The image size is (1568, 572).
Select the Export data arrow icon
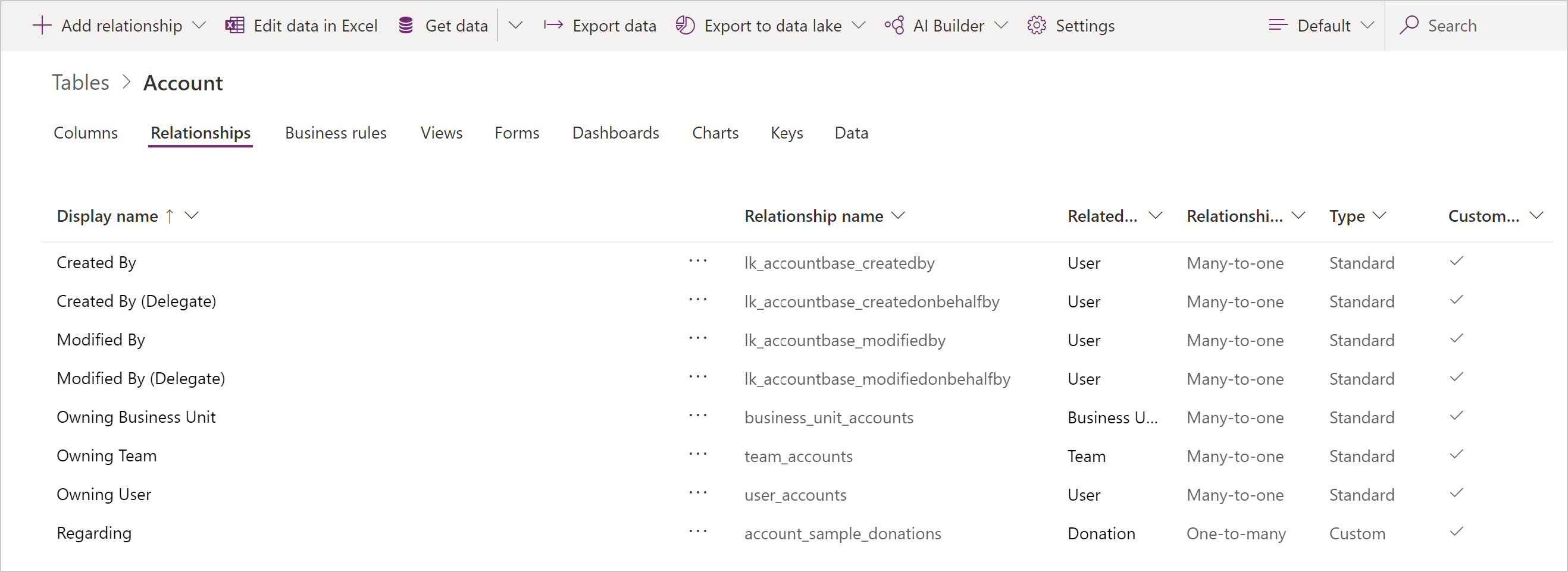point(553,25)
